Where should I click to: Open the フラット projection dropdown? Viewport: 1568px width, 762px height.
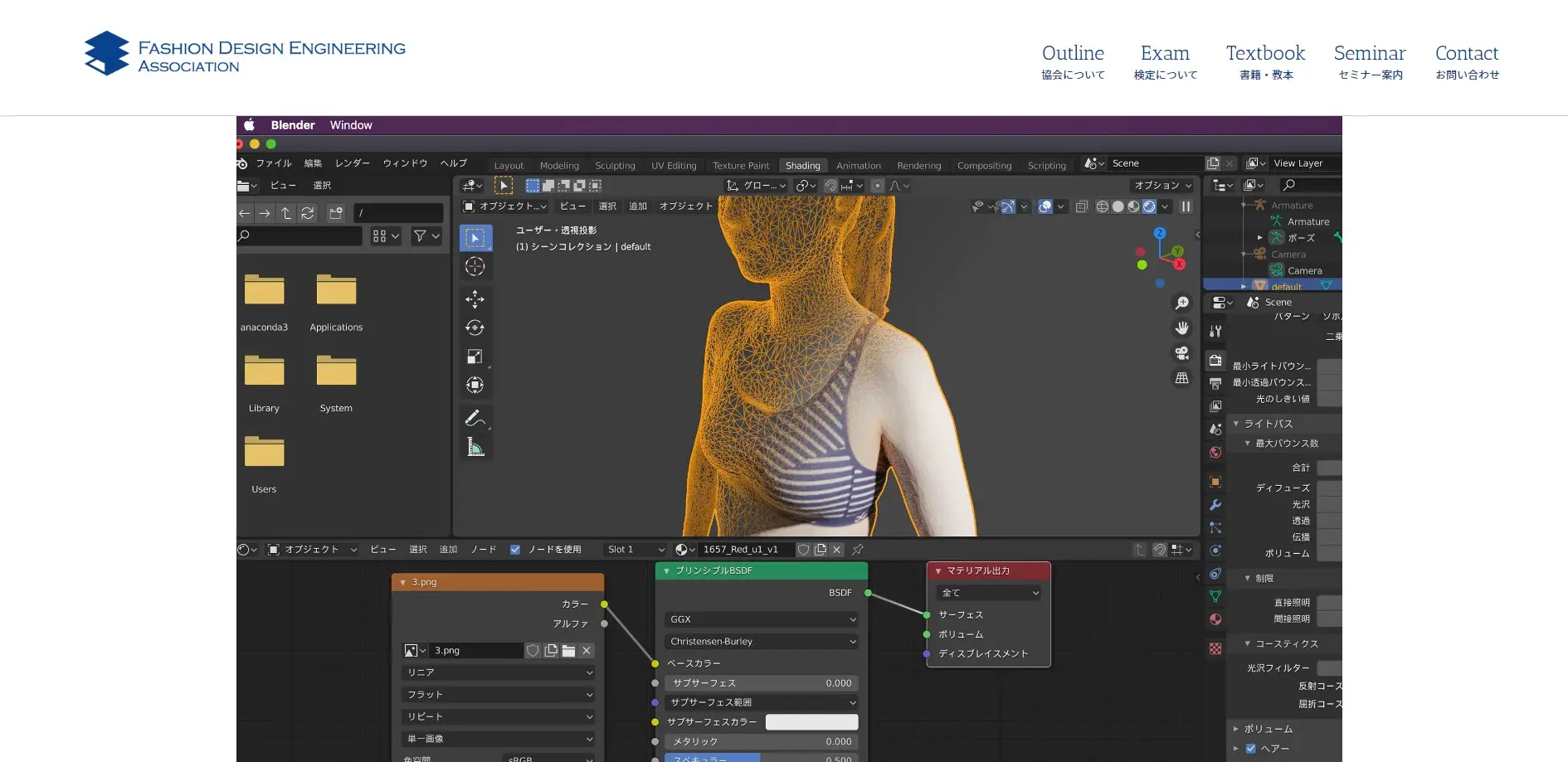point(498,695)
